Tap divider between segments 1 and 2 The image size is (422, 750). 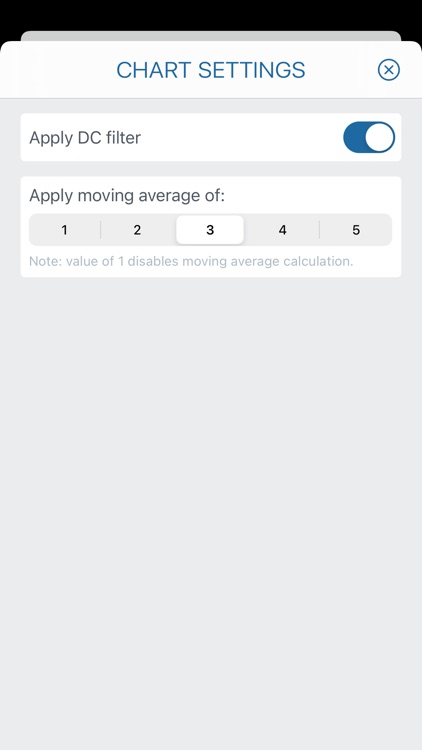tap(100, 230)
